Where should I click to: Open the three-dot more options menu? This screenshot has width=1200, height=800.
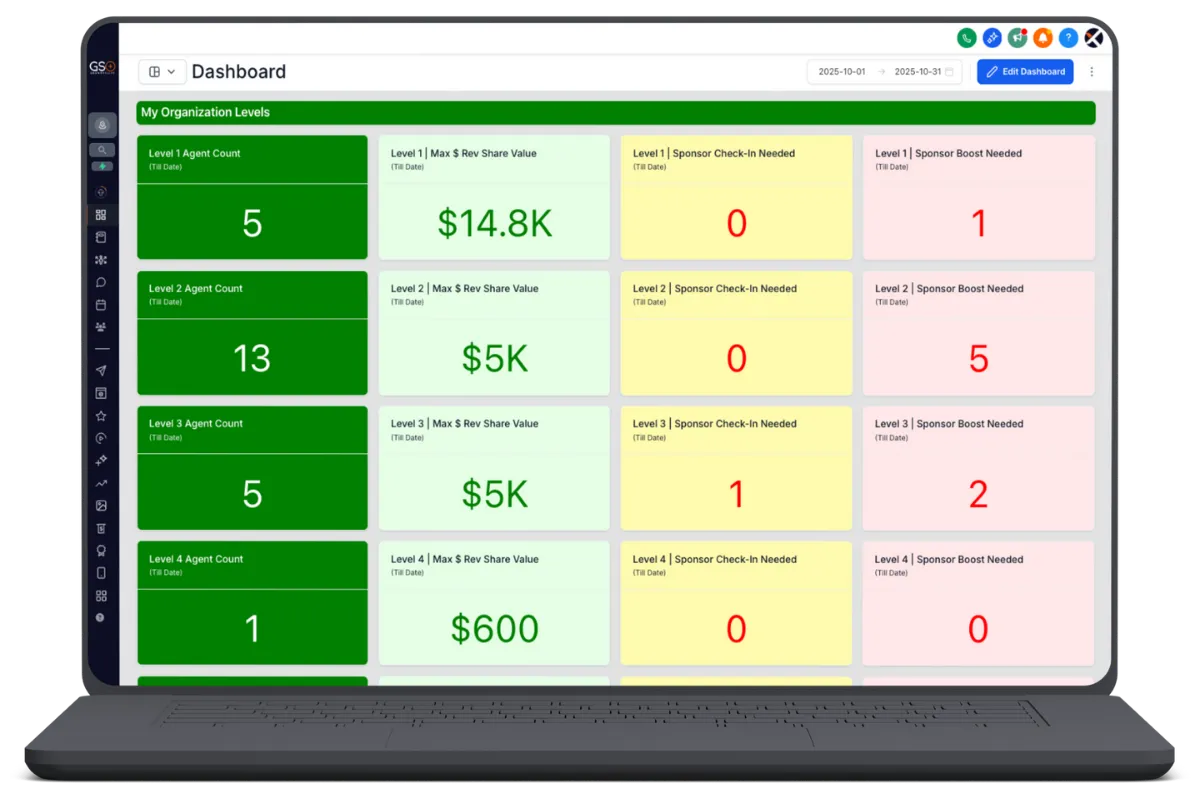[1092, 72]
